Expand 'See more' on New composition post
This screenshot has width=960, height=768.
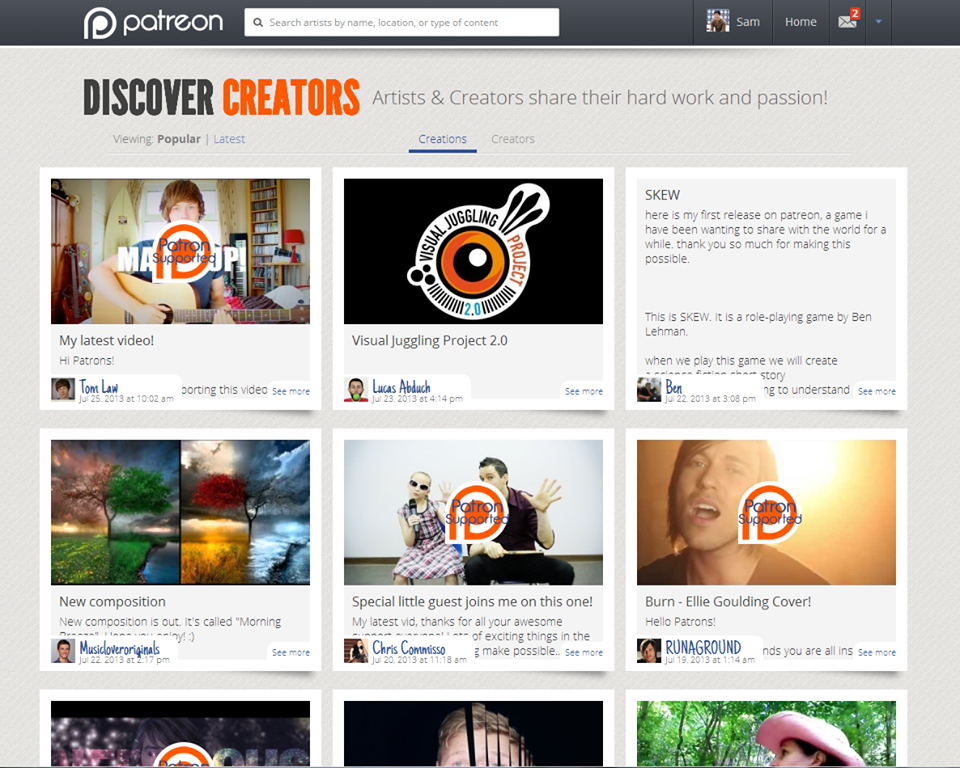[x=291, y=652]
